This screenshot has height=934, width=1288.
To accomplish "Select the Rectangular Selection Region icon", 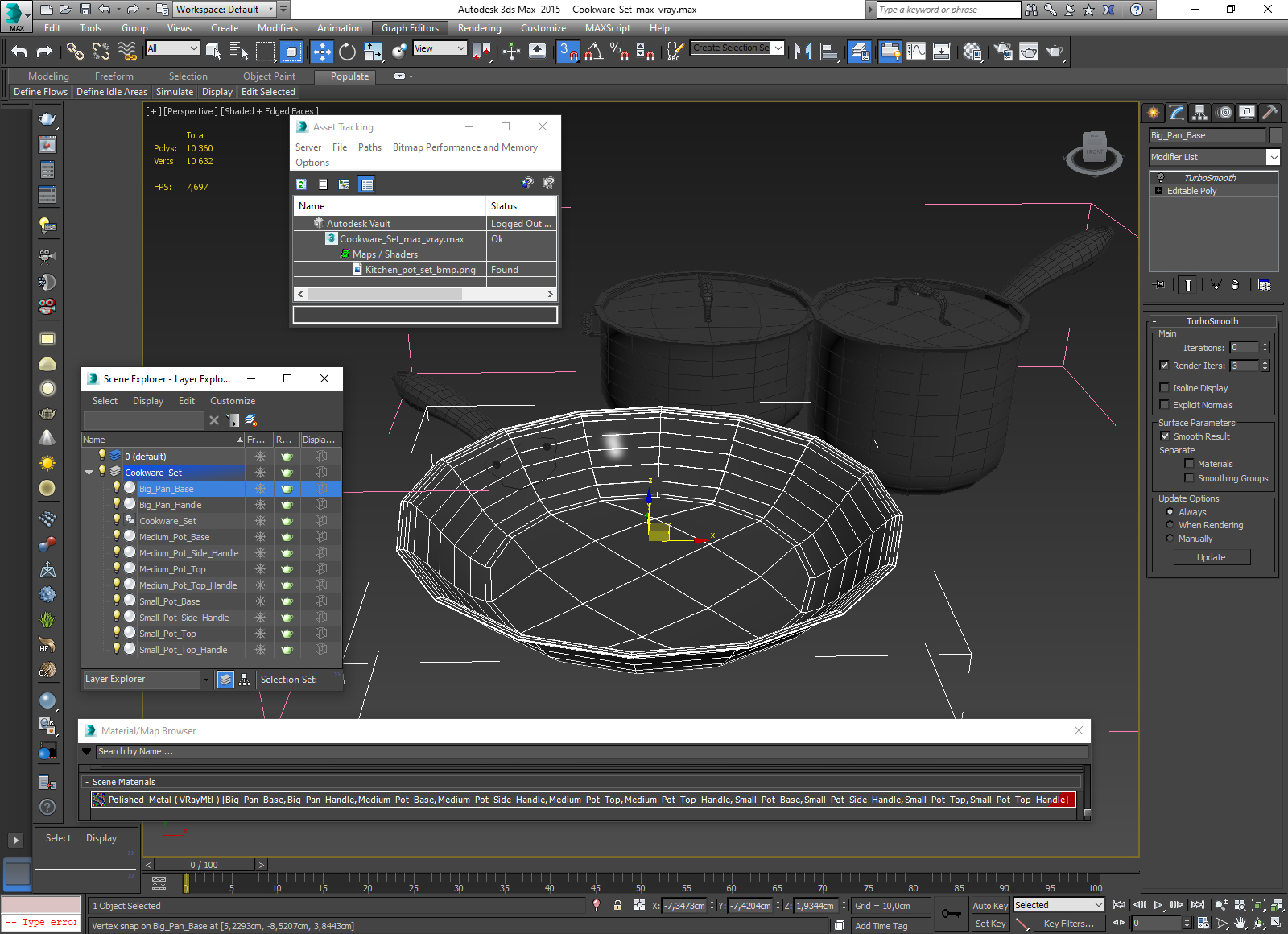I will point(265,52).
